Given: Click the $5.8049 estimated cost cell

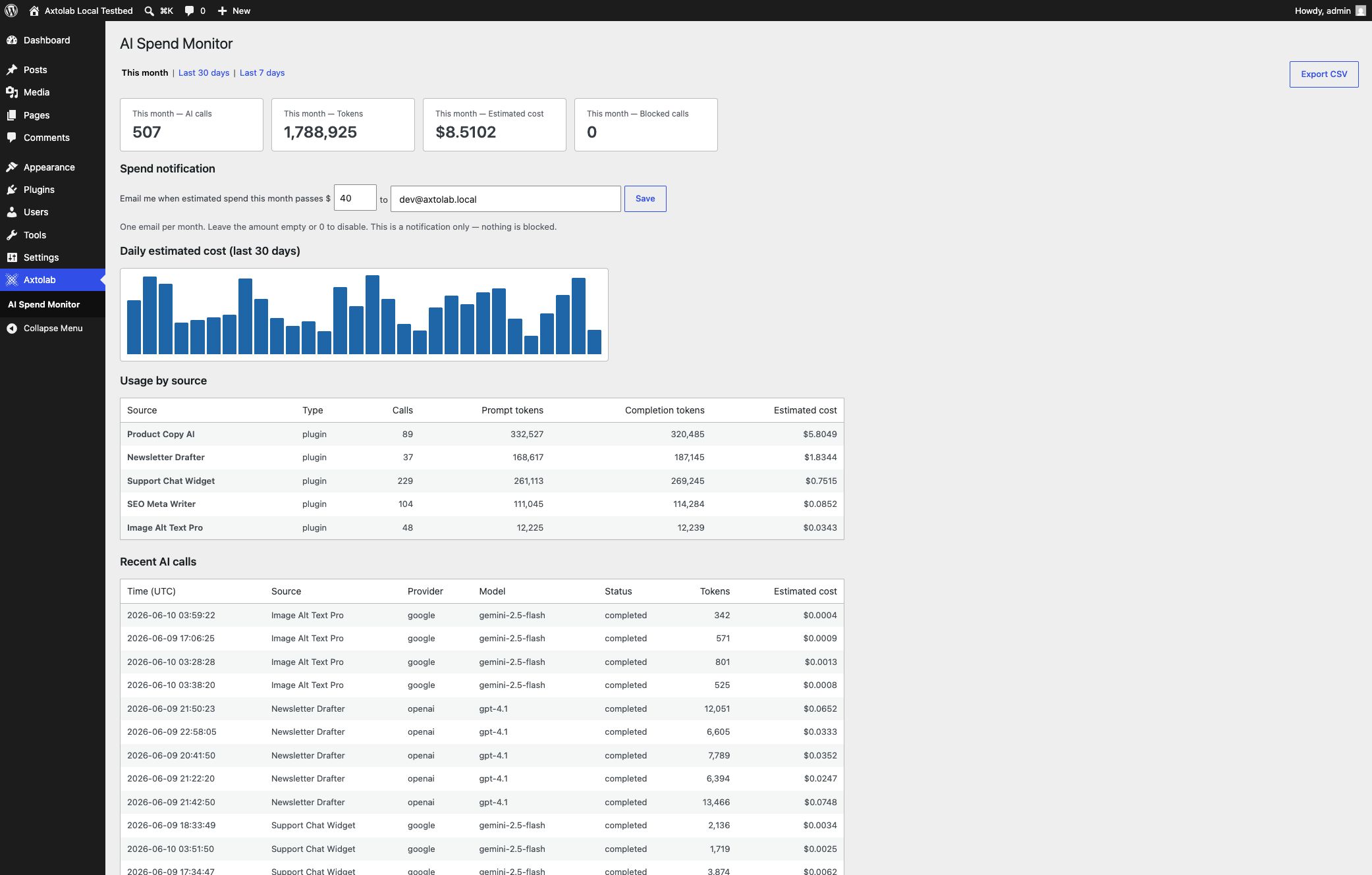Looking at the screenshot, I should point(819,434).
